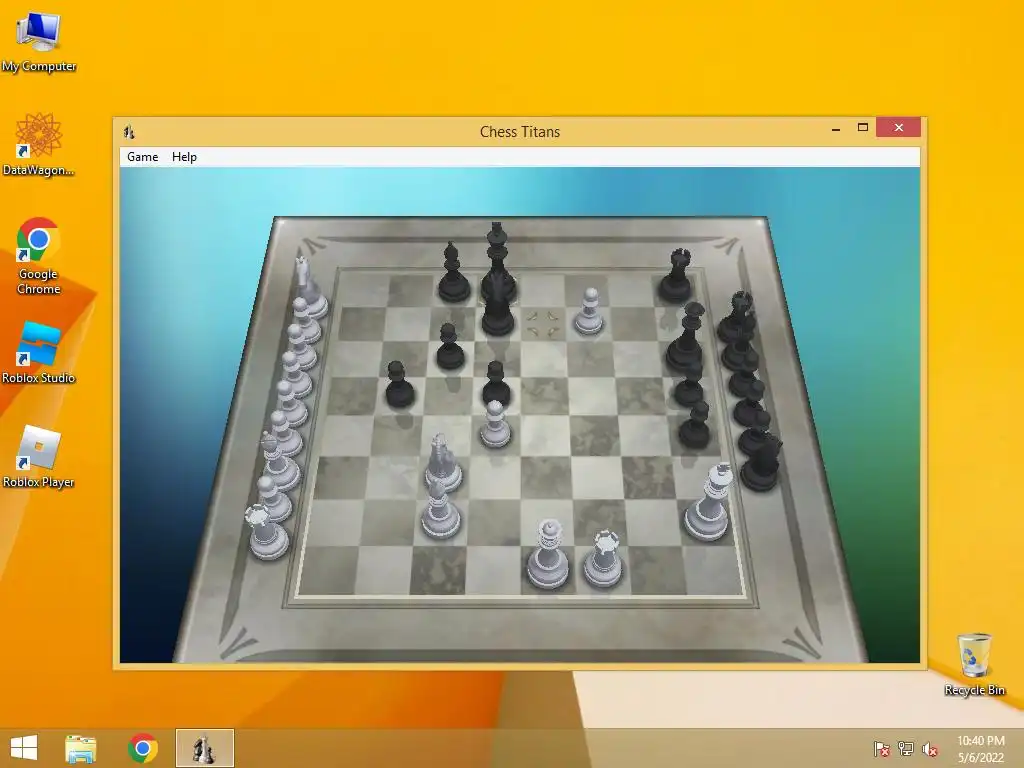Open the Game menu
Image resolution: width=1024 pixels, height=768 pixels.
(x=142, y=157)
